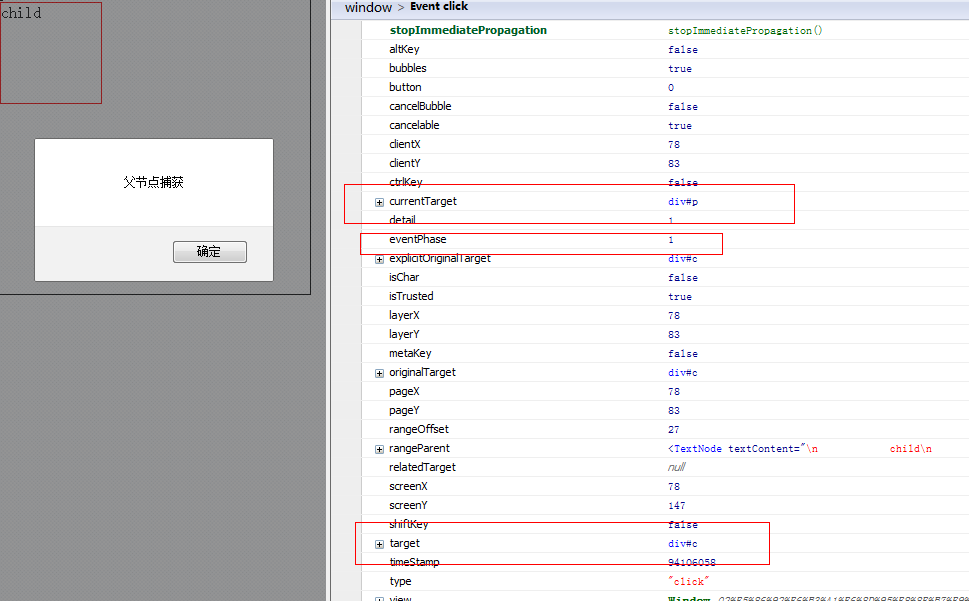This screenshot has height=601, width=969.
Task: Click the screenY value 147
Action: (677, 506)
